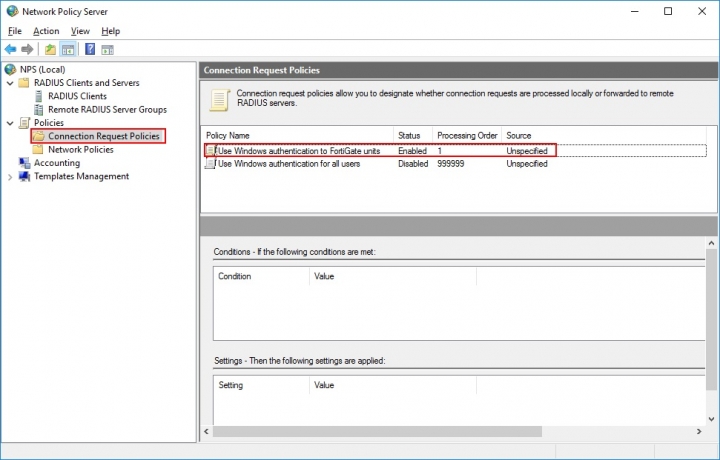This screenshot has height=460, width=720.
Task: Toggle the show/hide console tree icon
Action: click(68, 49)
